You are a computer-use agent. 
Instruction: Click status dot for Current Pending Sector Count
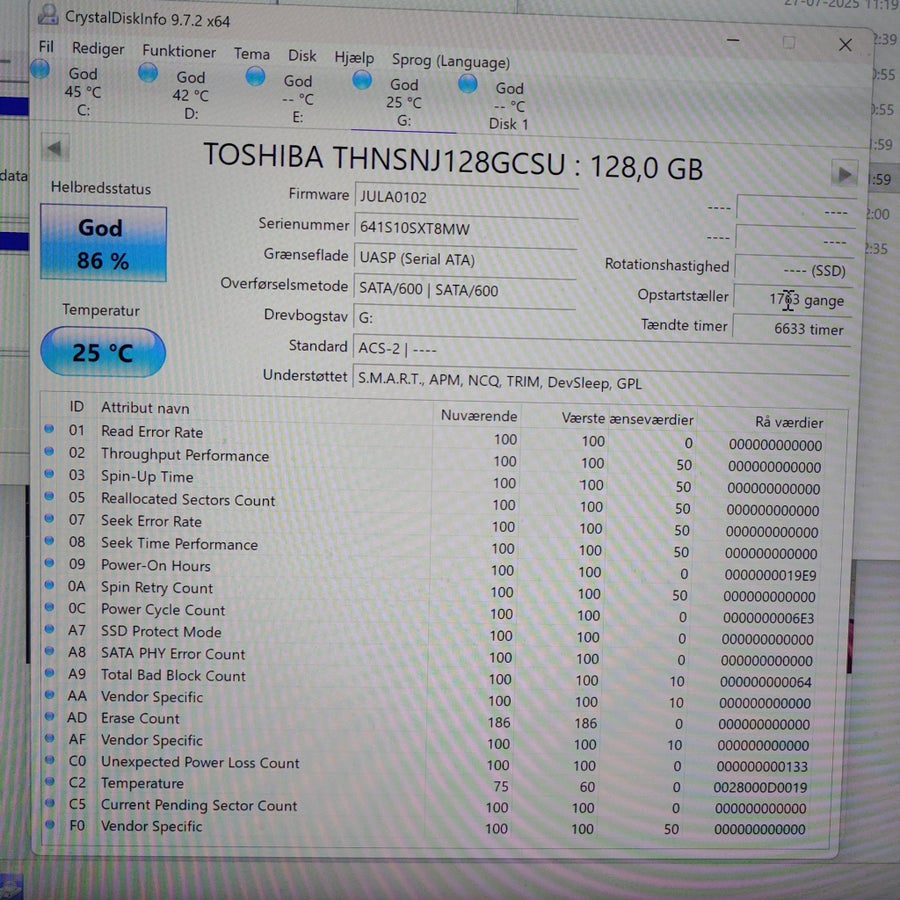point(49,803)
